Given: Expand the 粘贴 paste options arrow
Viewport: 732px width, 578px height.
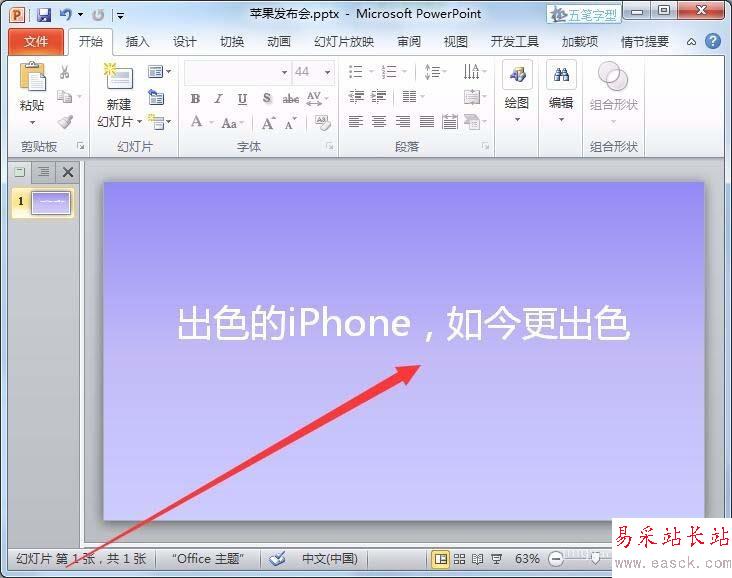Looking at the screenshot, I should point(32,123).
